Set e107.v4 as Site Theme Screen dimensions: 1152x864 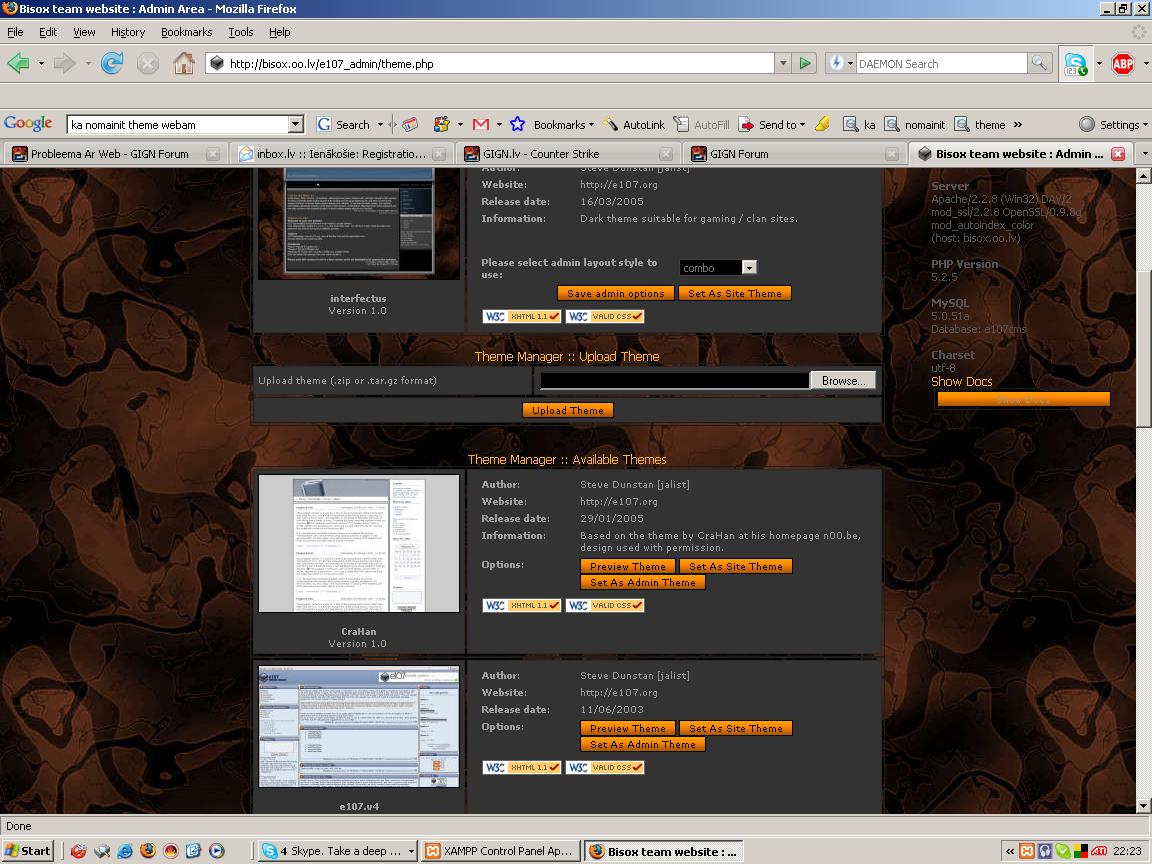(735, 728)
